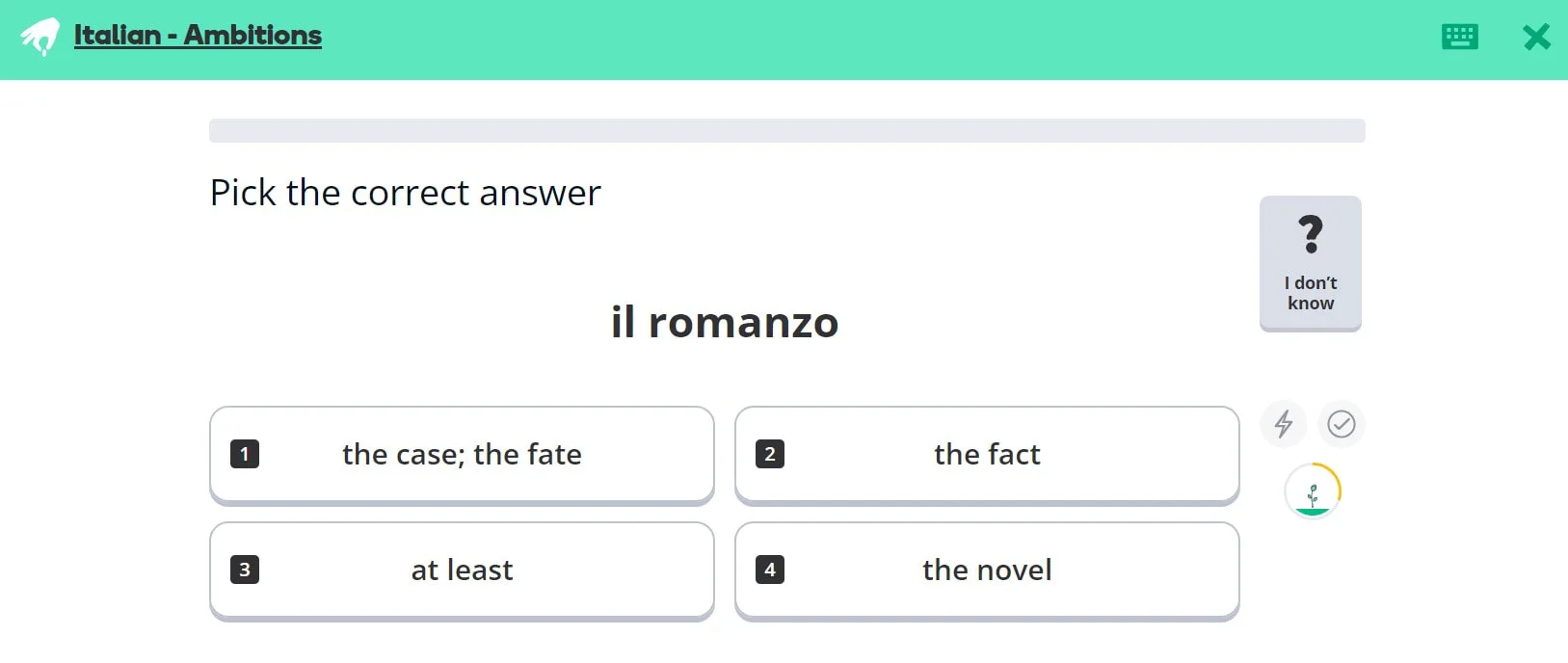
Task: Click the seedling growth progress icon
Action: (1312, 491)
